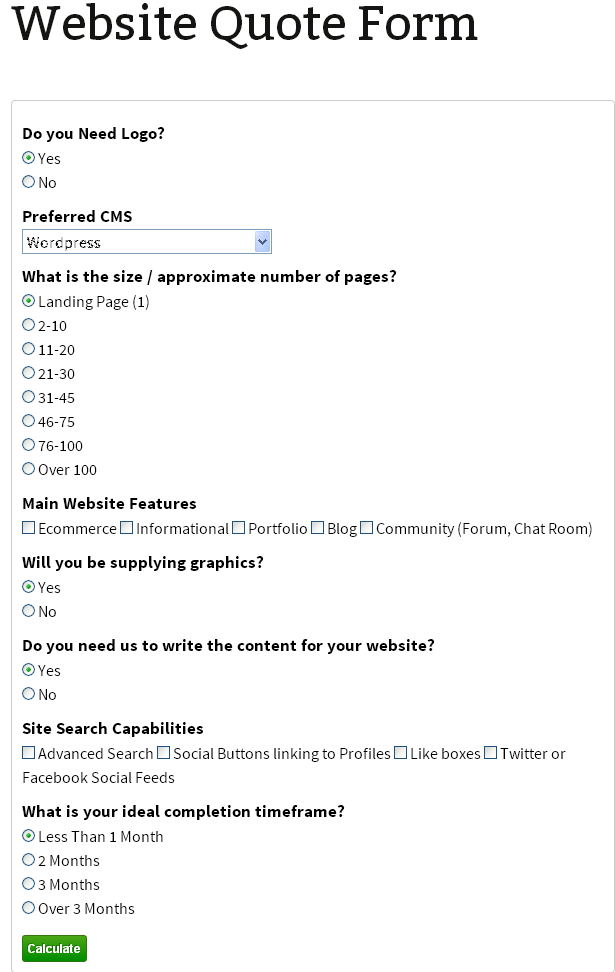Choose the 2-10 pages option
Image resolution: width=615 pixels, height=972 pixels.
coord(28,325)
